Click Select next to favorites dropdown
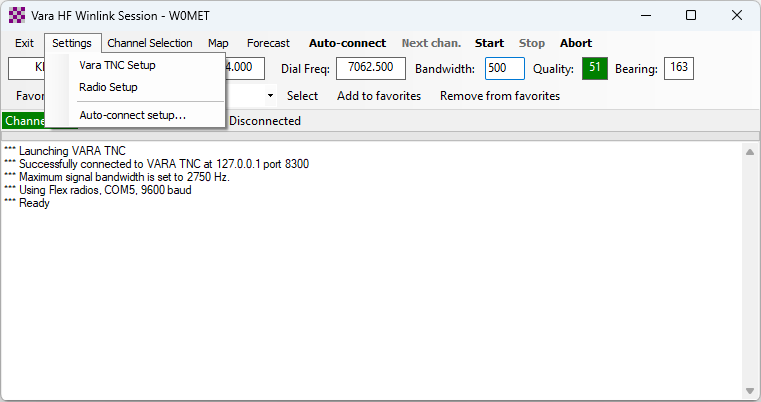The image size is (761, 402). pyautogui.click(x=302, y=96)
